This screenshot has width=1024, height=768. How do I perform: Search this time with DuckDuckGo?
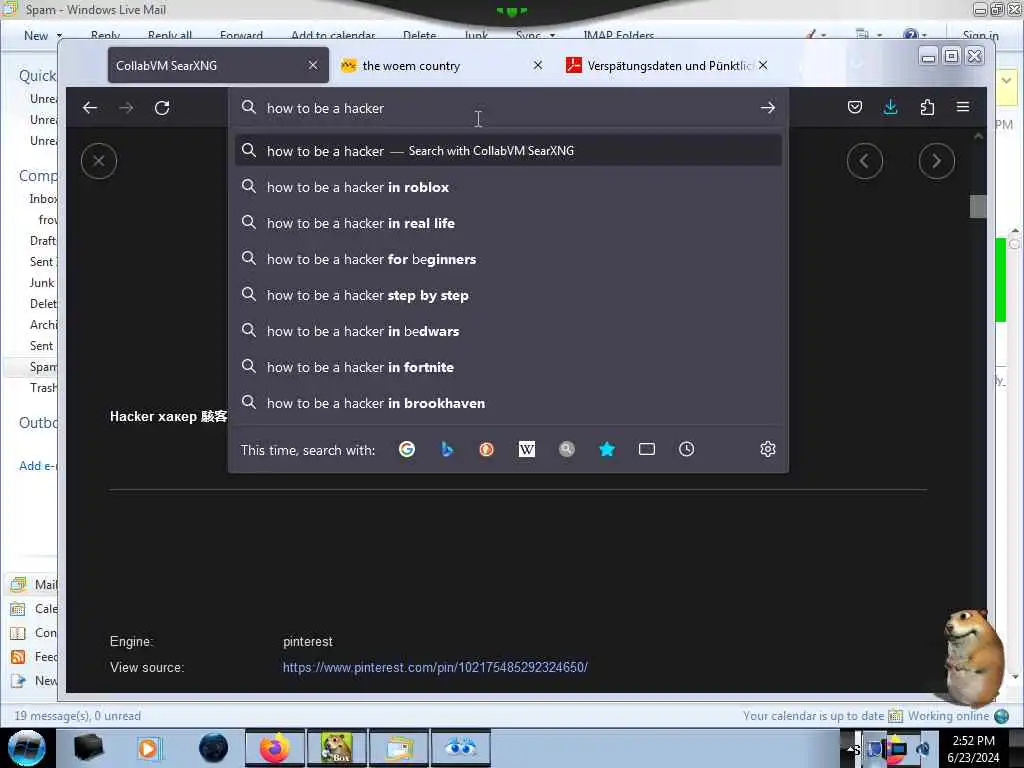[487, 449]
